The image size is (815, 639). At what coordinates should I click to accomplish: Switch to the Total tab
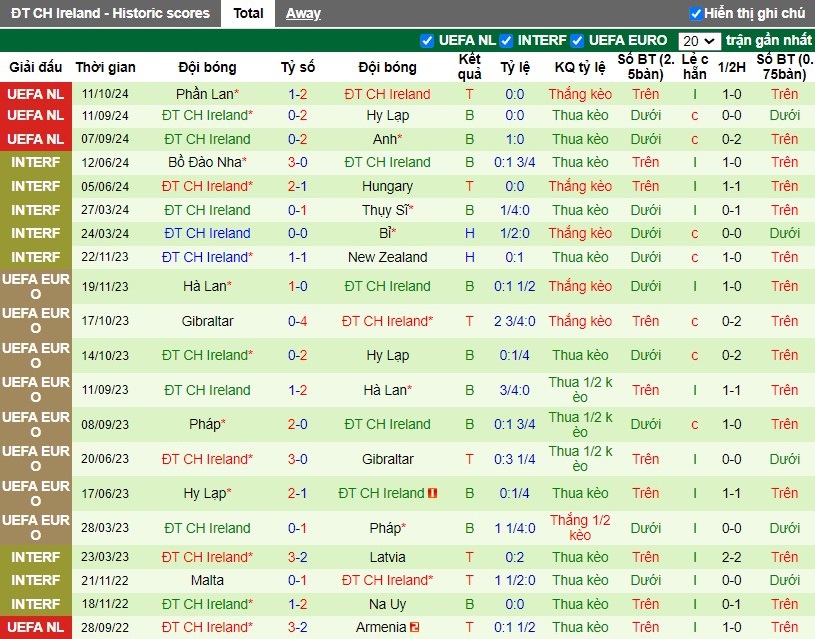[248, 14]
